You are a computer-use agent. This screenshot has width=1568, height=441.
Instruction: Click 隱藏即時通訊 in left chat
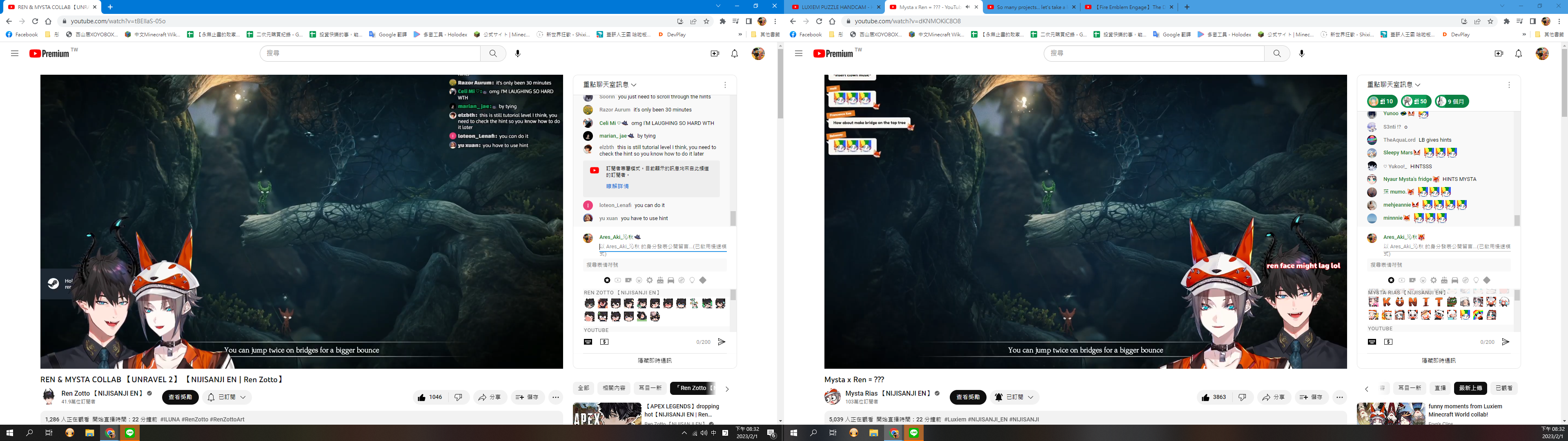pyautogui.click(x=654, y=361)
